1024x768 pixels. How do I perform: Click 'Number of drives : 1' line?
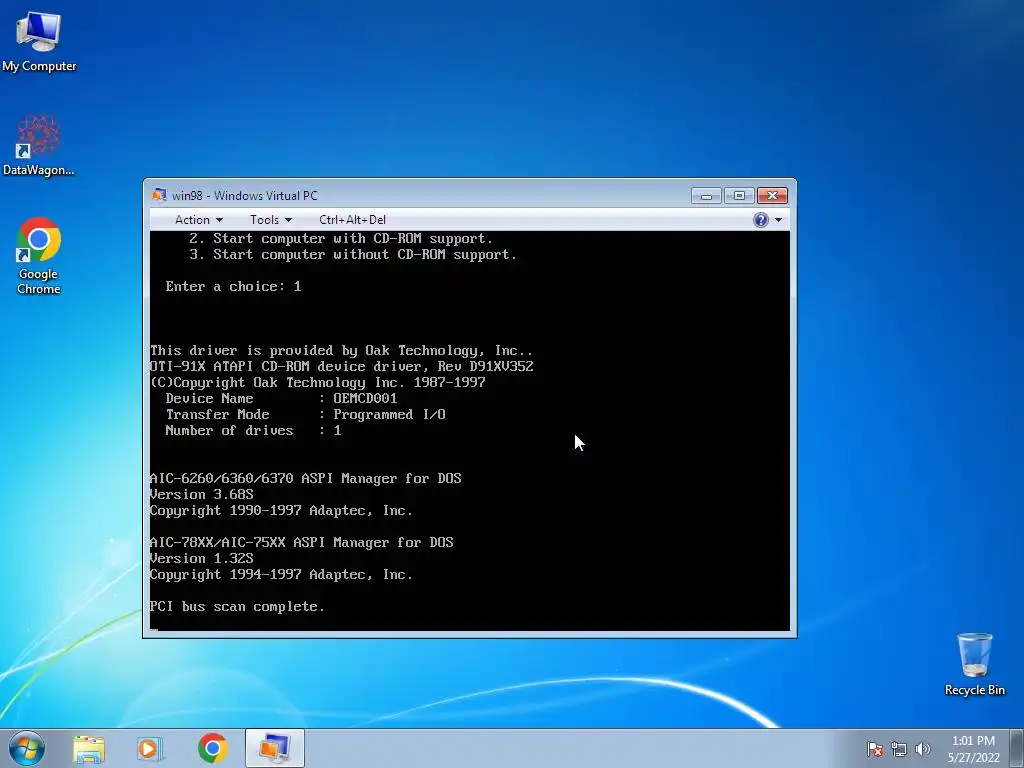tap(253, 430)
